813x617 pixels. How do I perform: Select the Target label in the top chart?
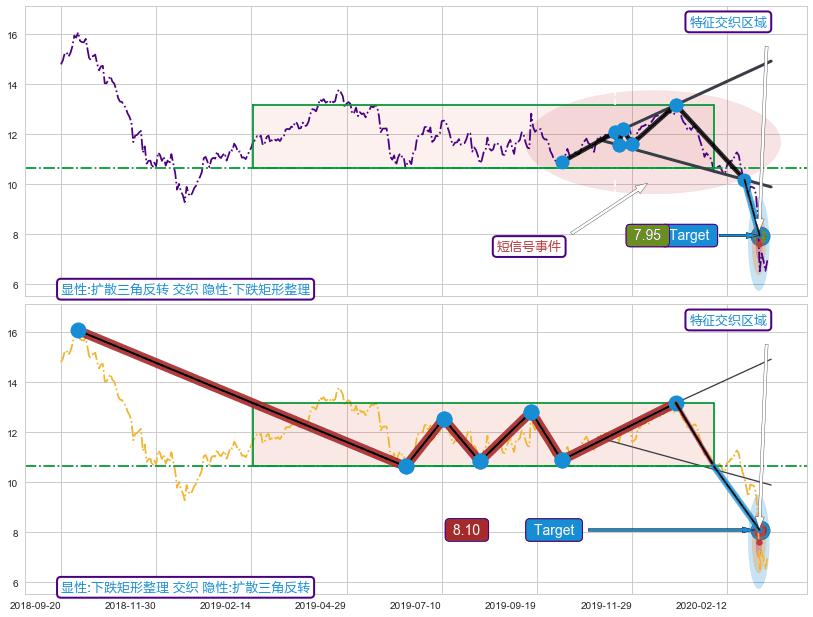tap(689, 235)
